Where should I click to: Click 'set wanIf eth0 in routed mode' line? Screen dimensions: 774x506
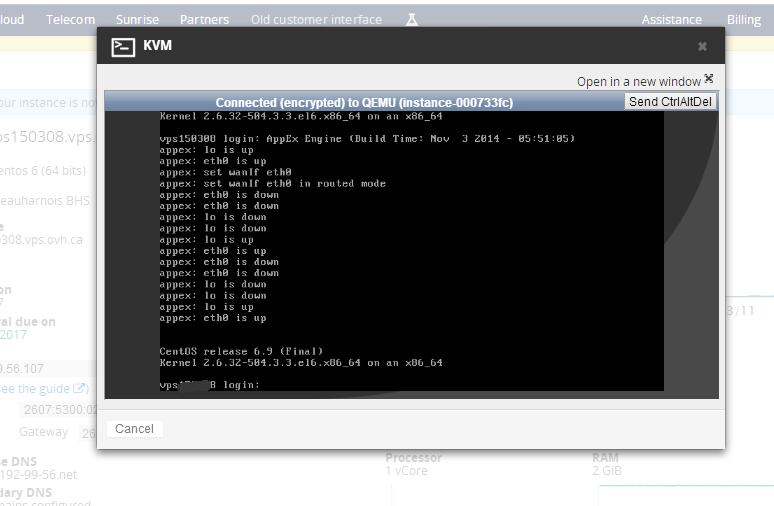(x=272, y=184)
